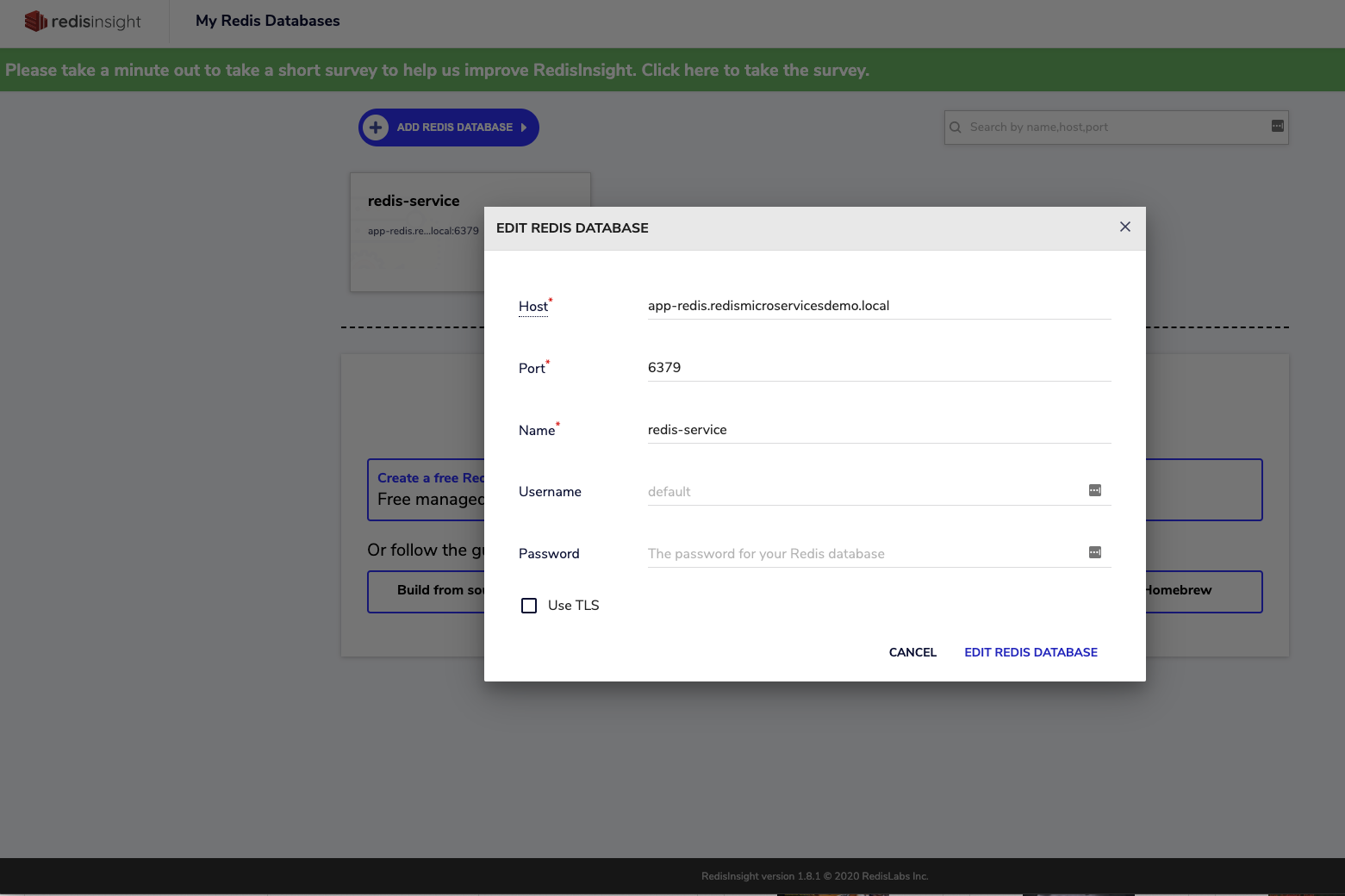Viewport: 1345px width, 896px height.
Task: Click the search magnifier icon
Action: [x=956, y=128]
